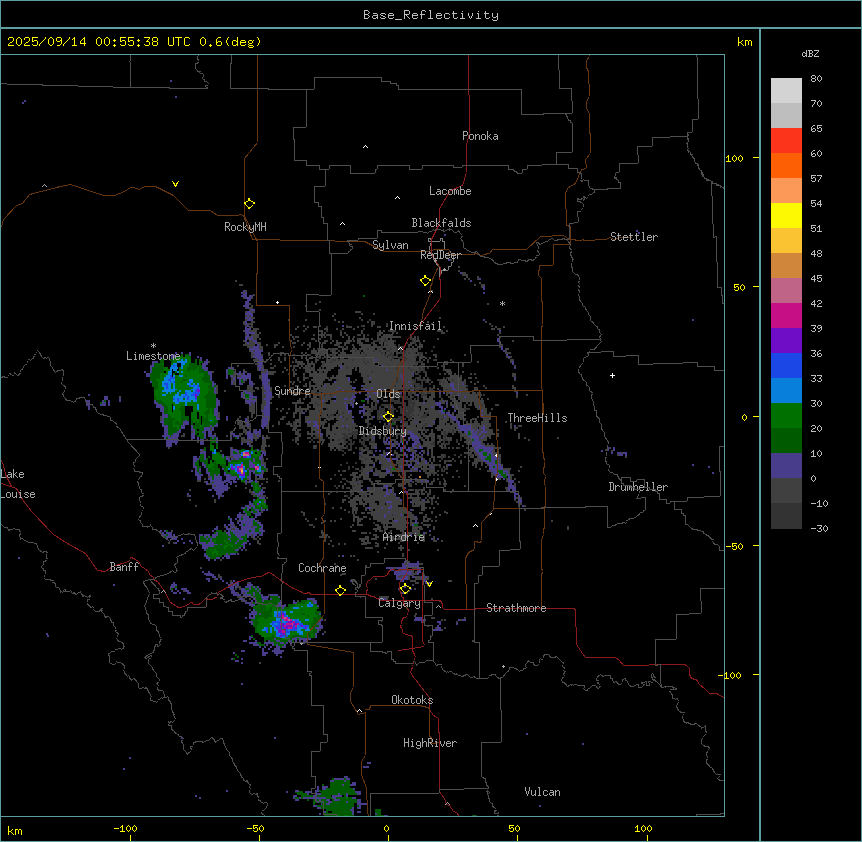Click the bright green 20–30 dBZ swatch
The width and height of the screenshot is (862, 842).
(x=786, y=416)
